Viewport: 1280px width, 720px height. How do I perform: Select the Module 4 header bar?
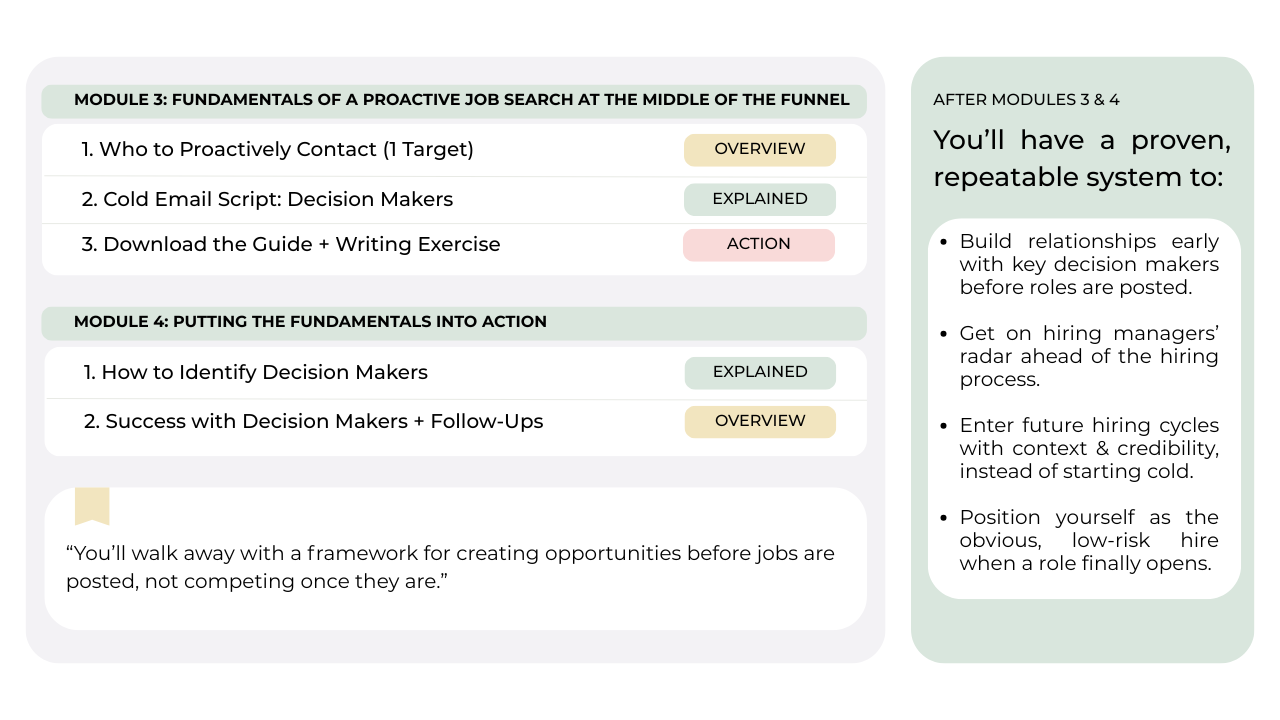[x=310, y=322]
